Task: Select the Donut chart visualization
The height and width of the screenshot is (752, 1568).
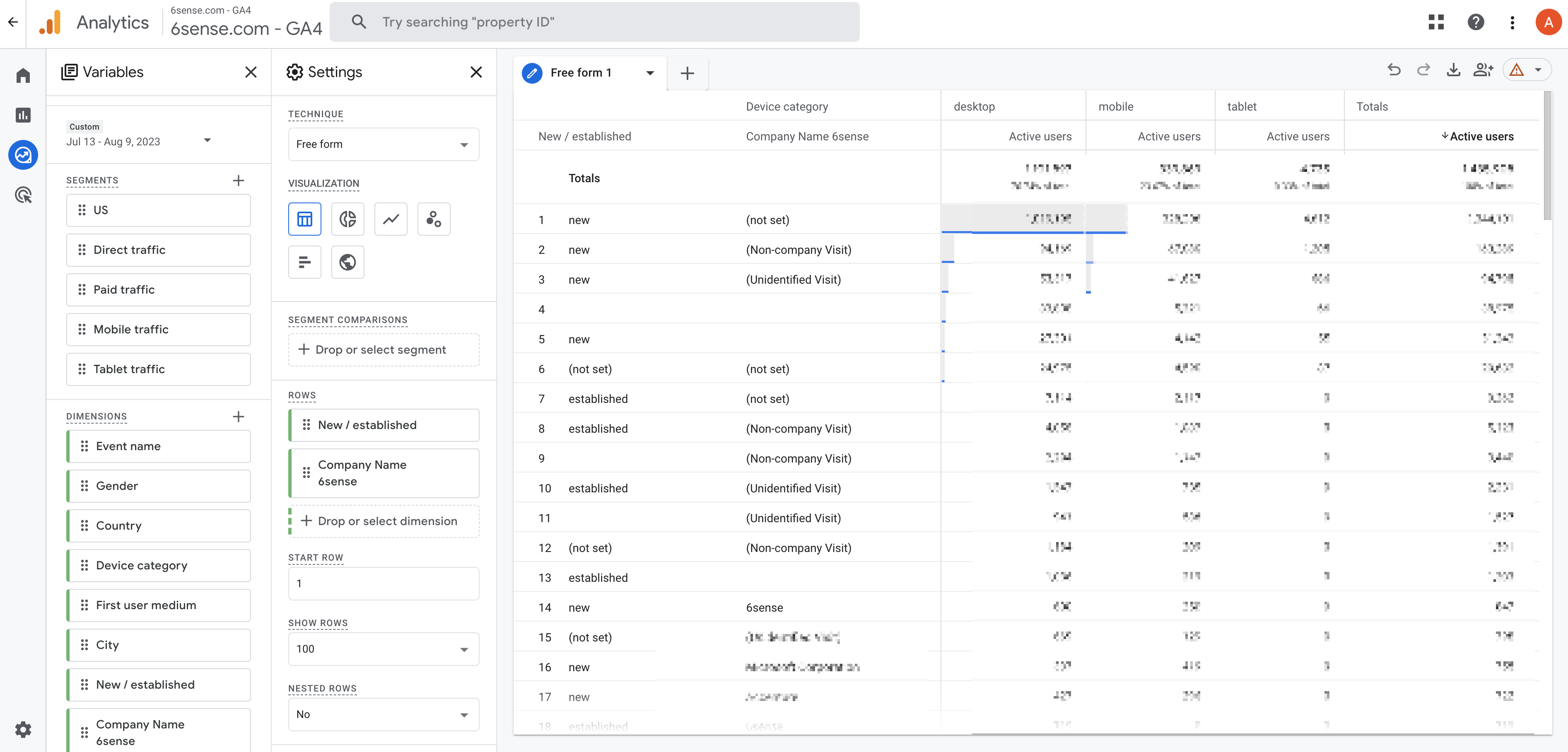Action: (x=347, y=219)
